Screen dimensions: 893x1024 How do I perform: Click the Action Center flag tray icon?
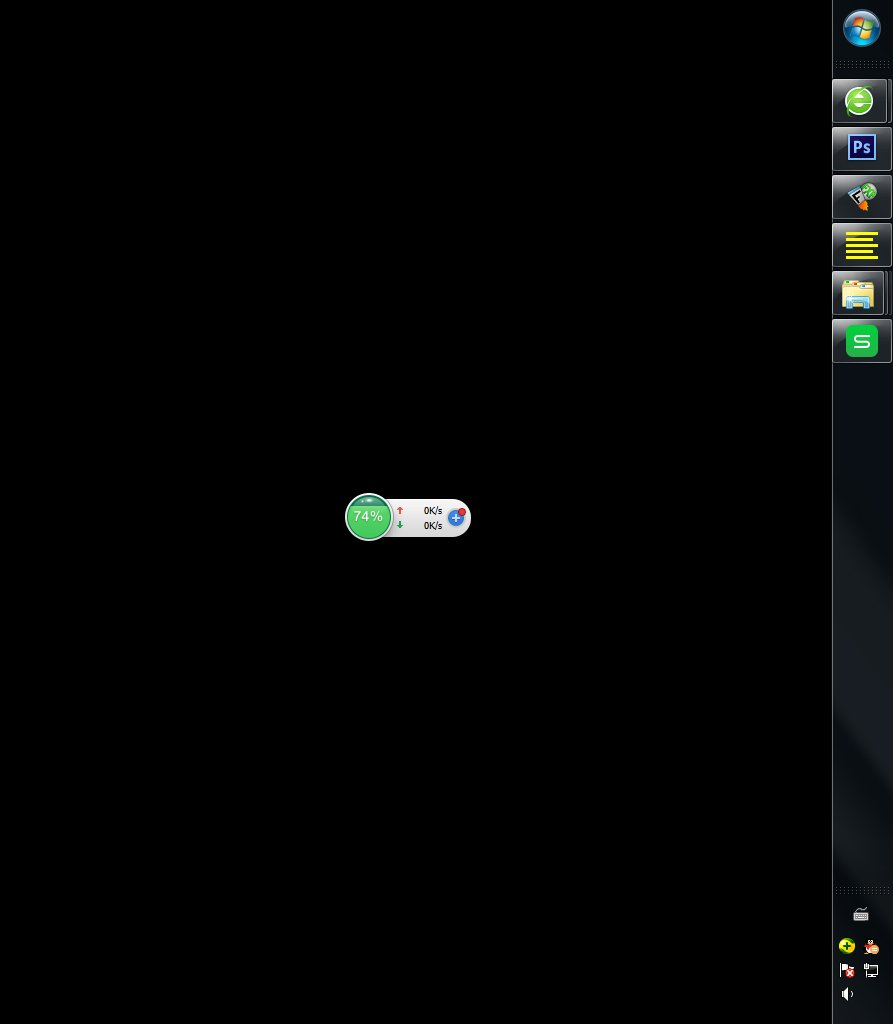click(847, 970)
